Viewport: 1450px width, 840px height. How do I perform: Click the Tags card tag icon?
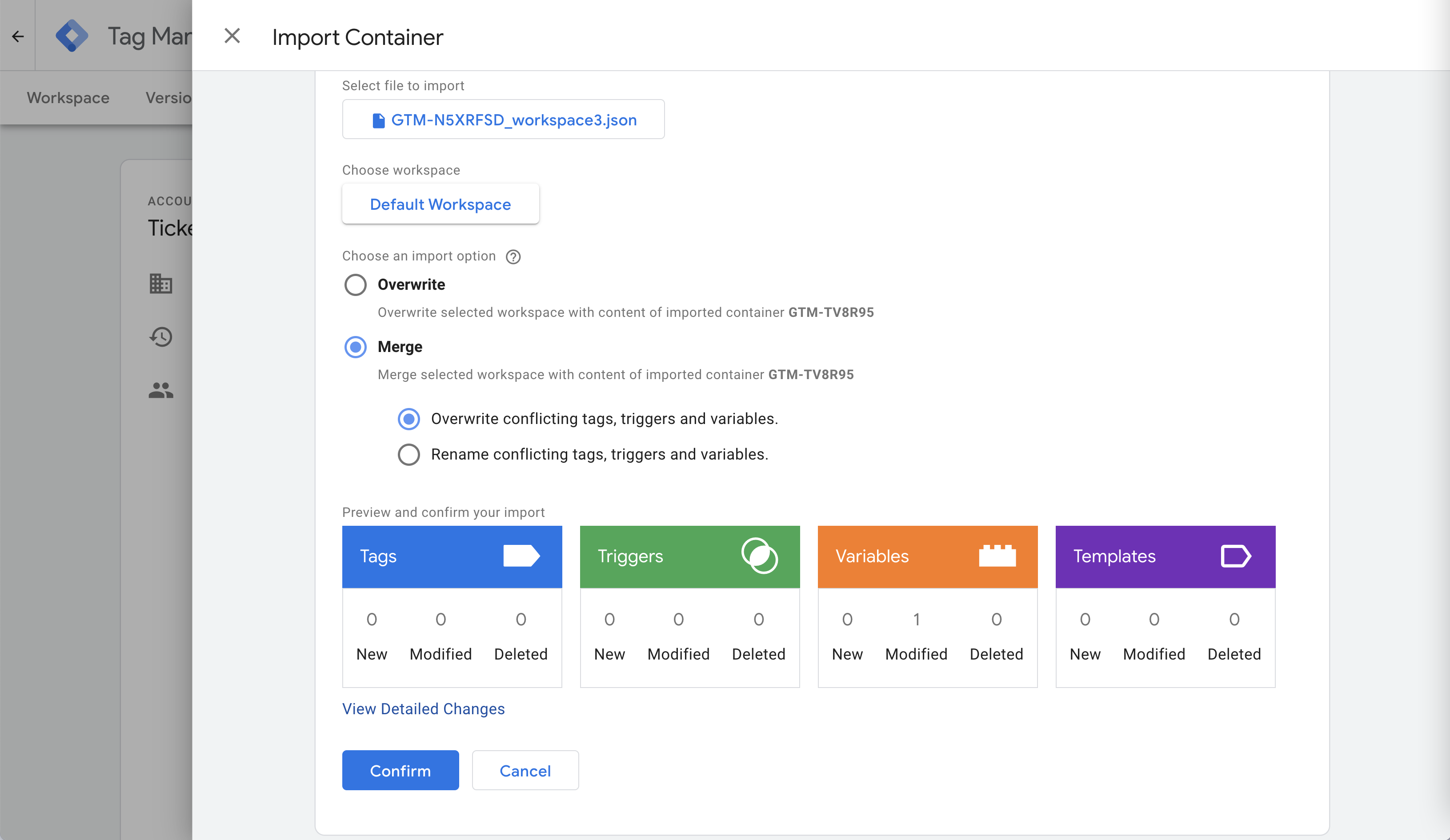point(521,556)
